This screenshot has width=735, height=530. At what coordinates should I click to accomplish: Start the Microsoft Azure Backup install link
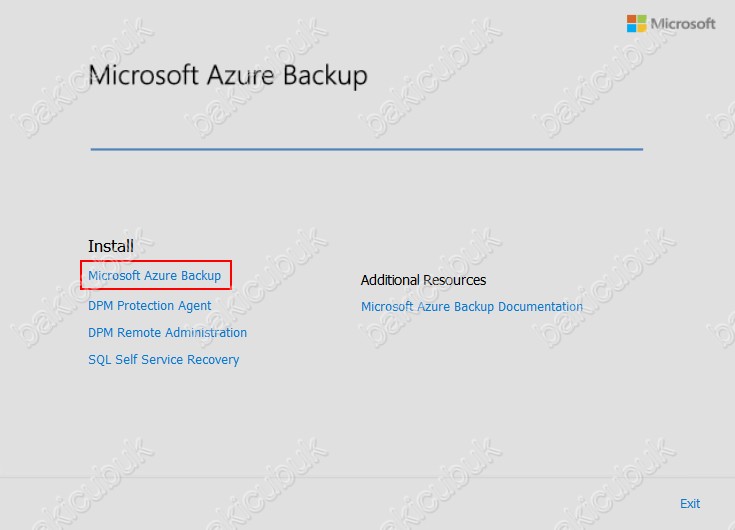point(155,276)
